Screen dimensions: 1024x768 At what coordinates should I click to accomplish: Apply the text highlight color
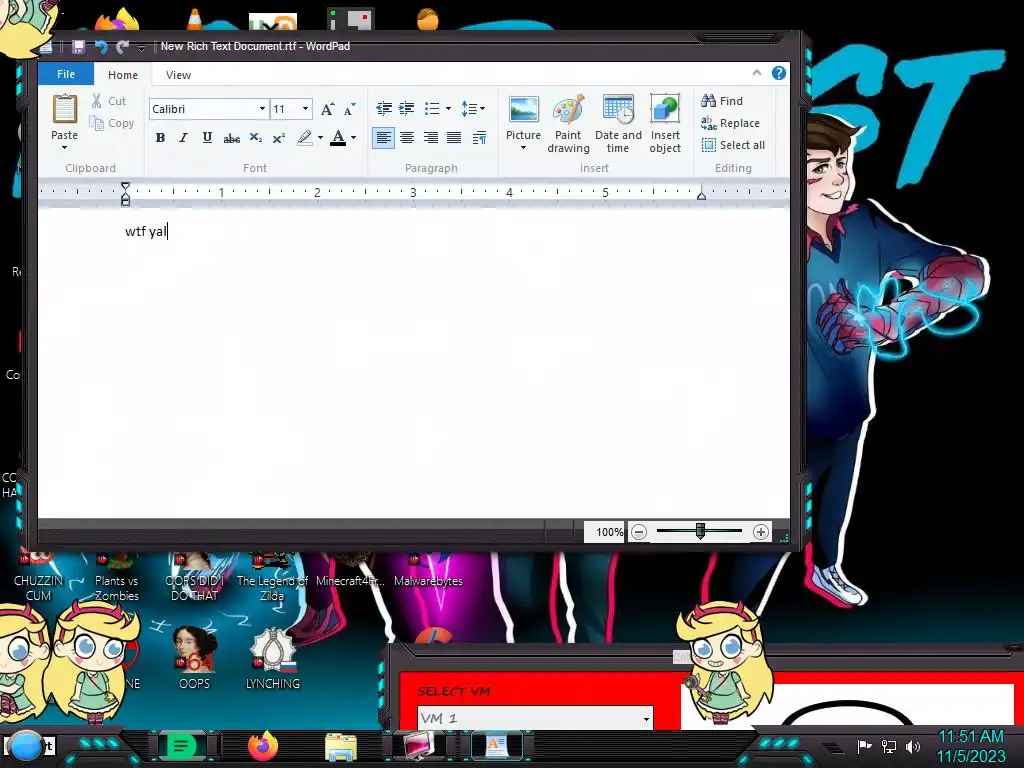pyautogui.click(x=304, y=138)
